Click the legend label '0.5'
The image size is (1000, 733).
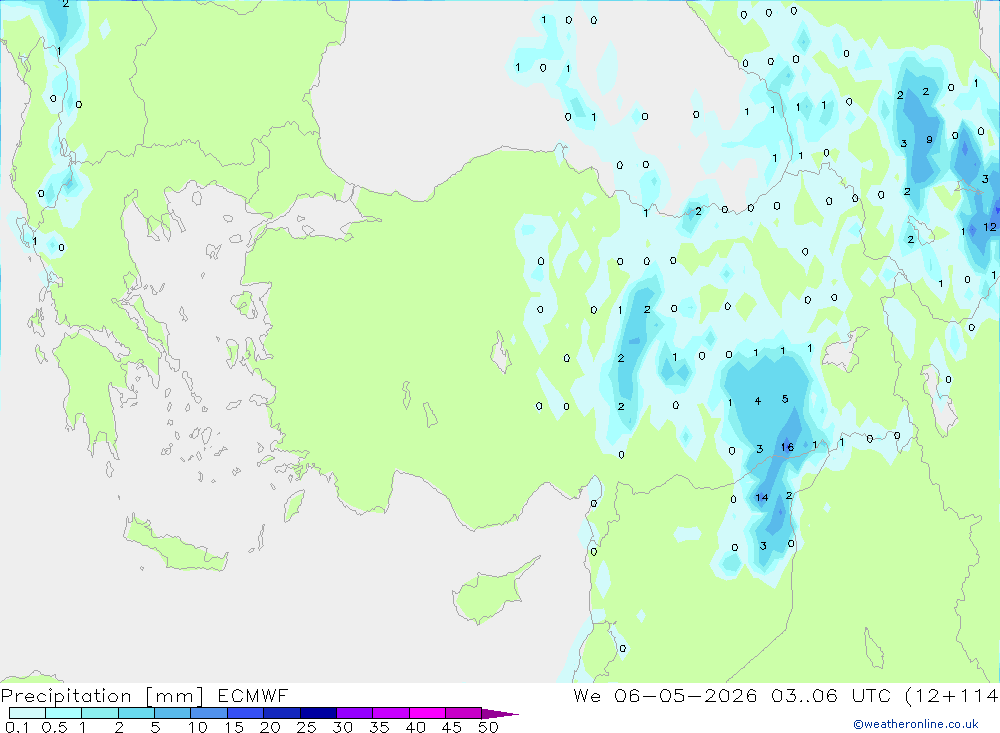click(54, 727)
